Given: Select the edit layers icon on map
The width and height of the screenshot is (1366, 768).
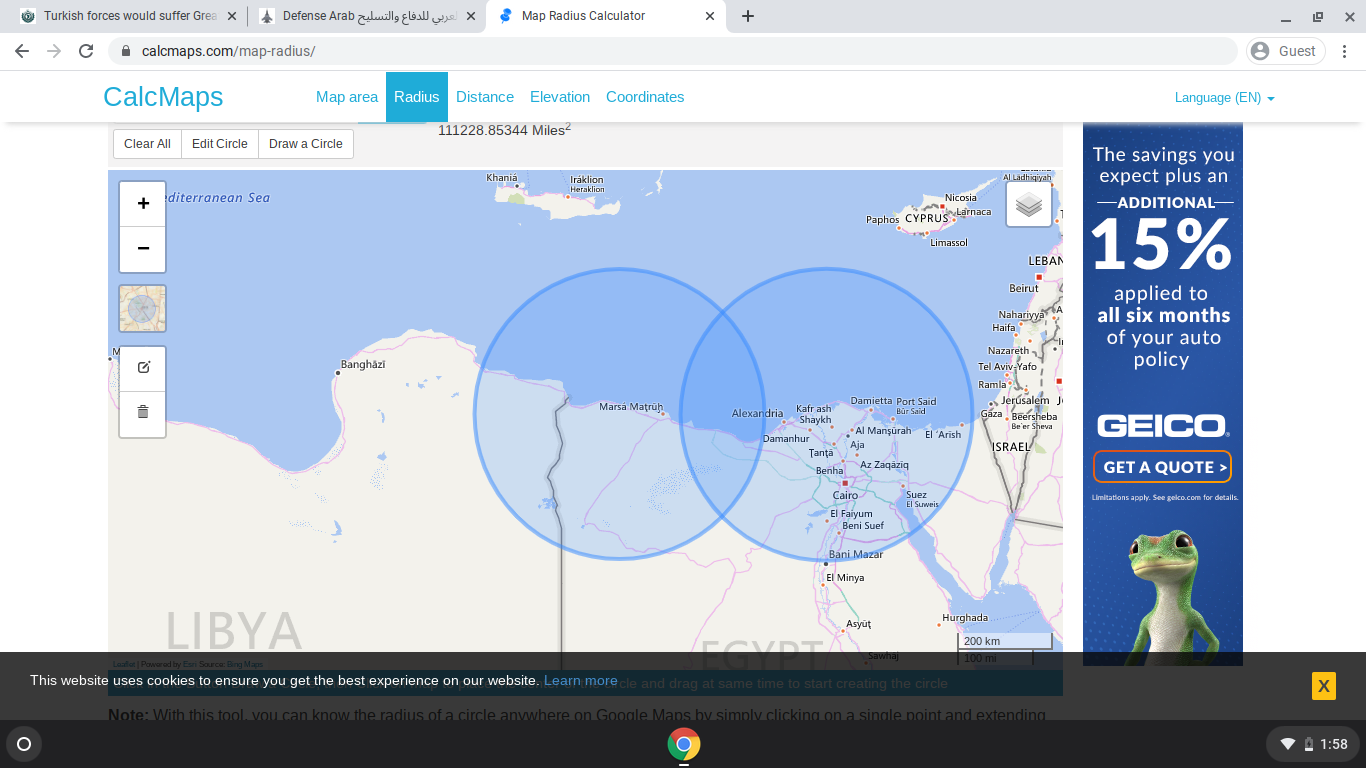Looking at the screenshot, I should (x=143, y=367).
